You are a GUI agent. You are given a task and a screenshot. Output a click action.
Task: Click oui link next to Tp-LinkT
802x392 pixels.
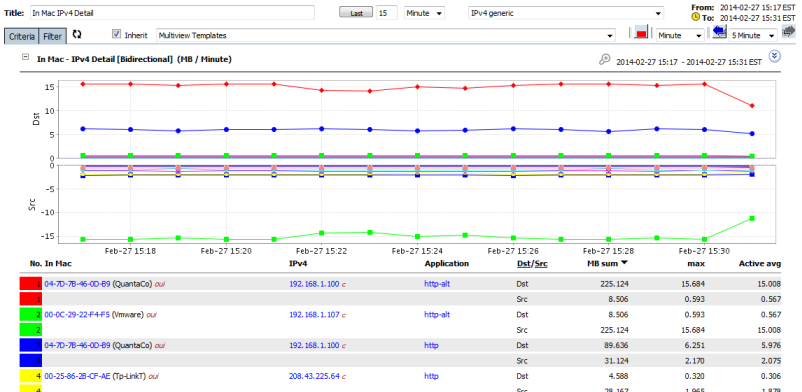click(153, 376)
